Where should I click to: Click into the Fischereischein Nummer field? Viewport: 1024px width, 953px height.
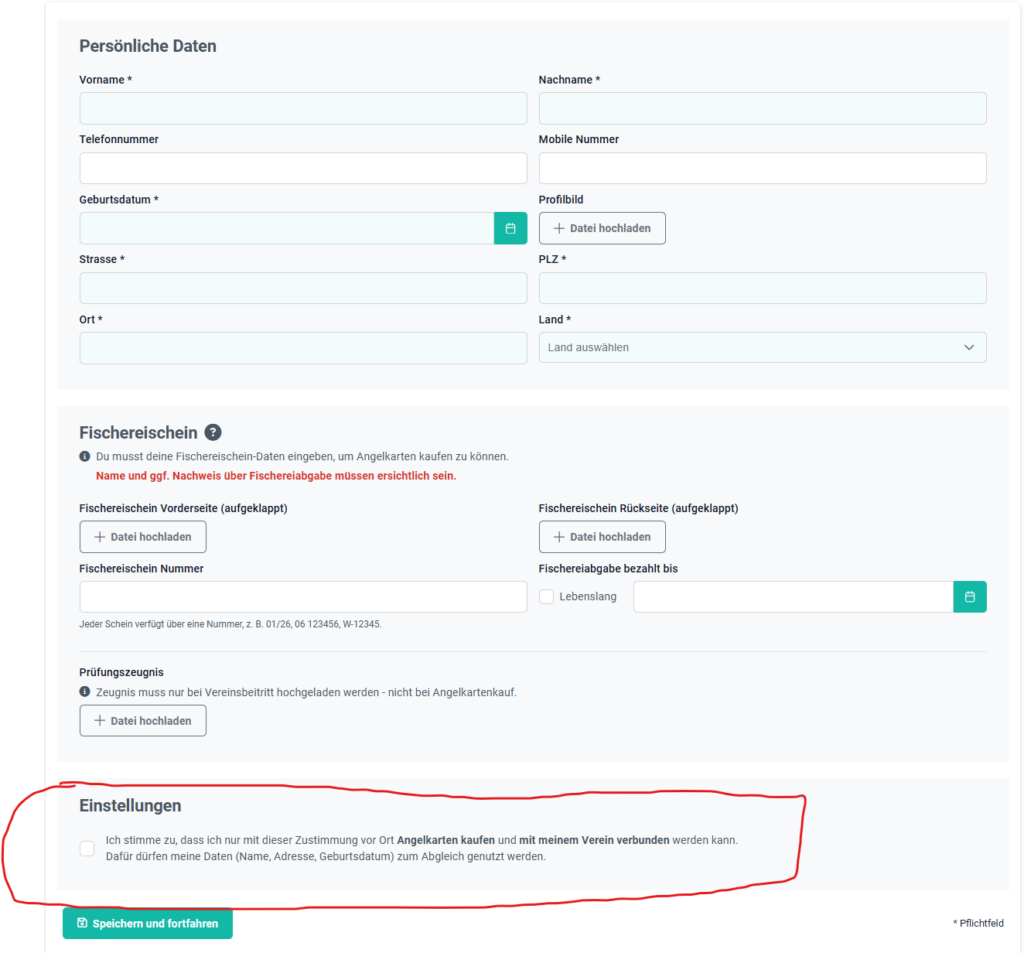(x=303, y=596)
